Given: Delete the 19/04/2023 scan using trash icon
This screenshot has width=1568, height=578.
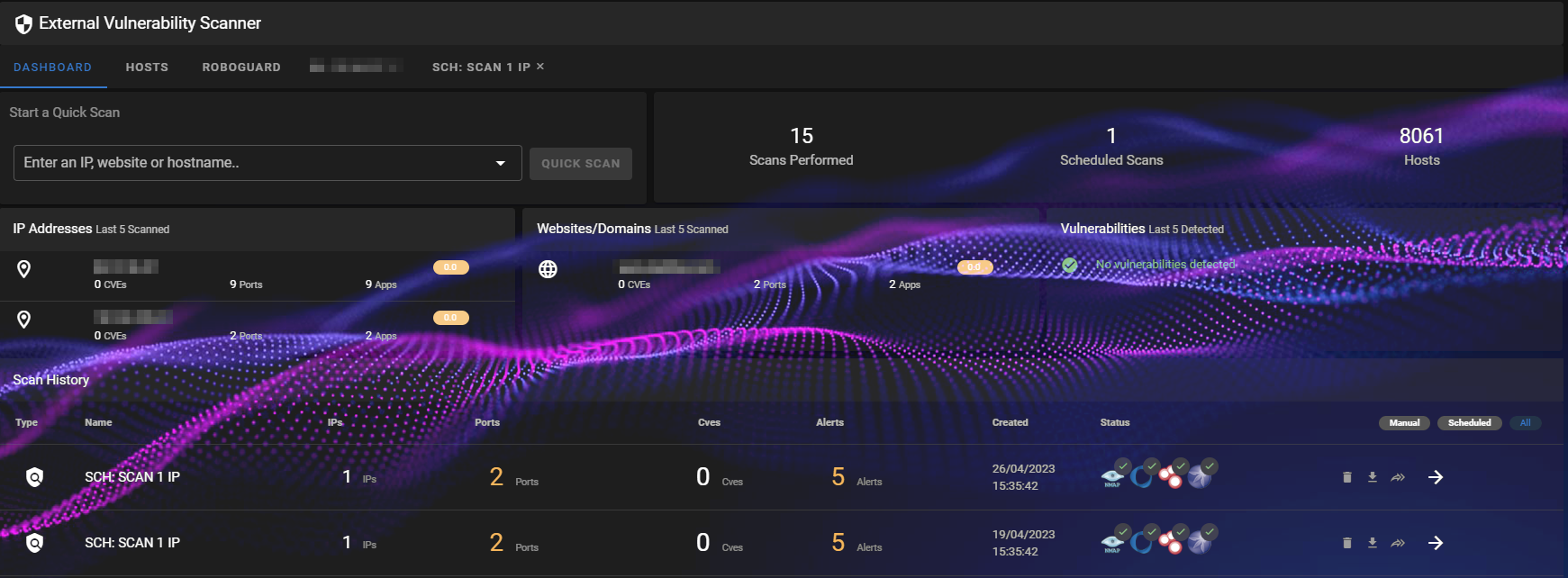Looking at the screenshot, I should coord(1346,543).
